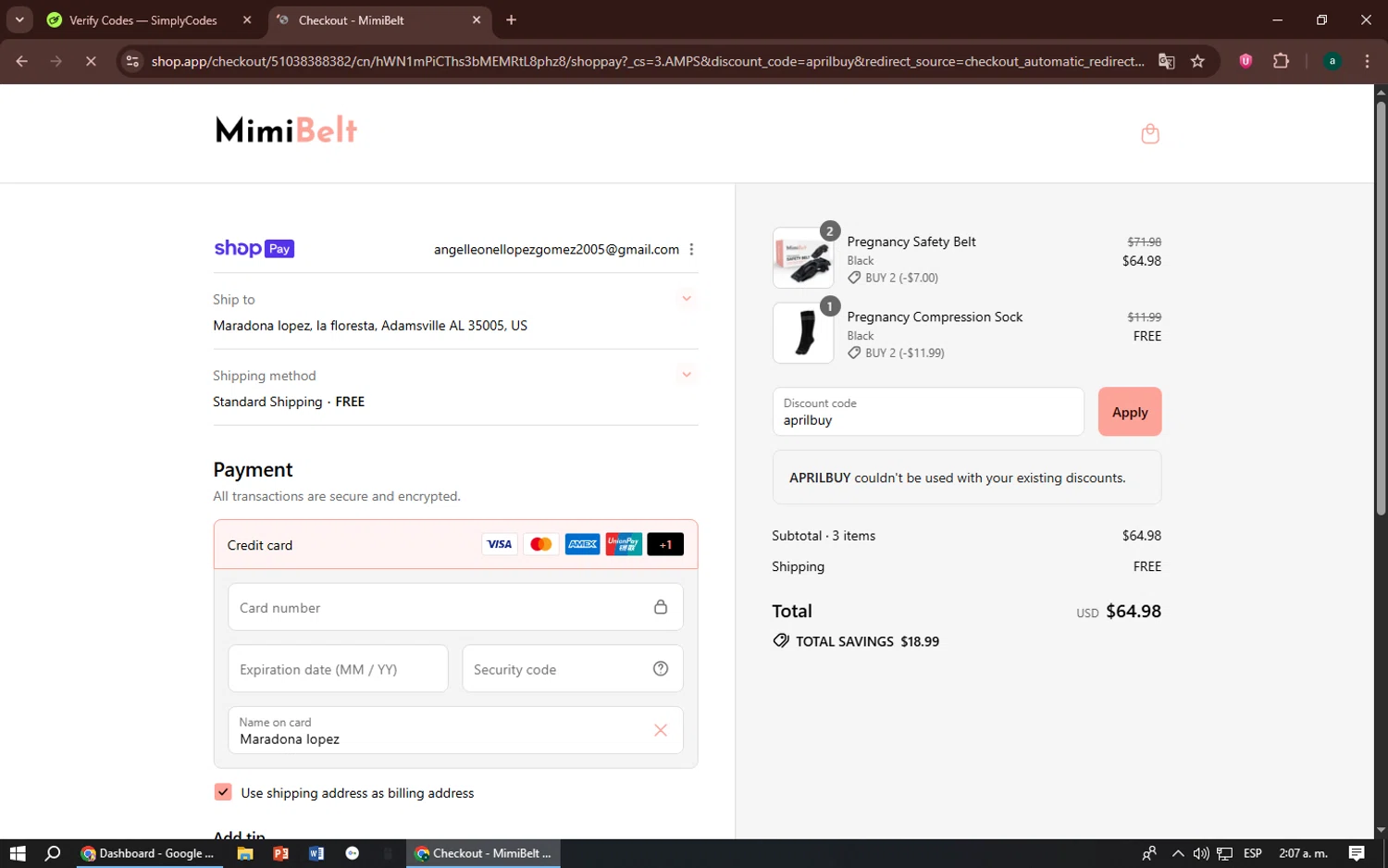Click the Visa card logo

500,544
